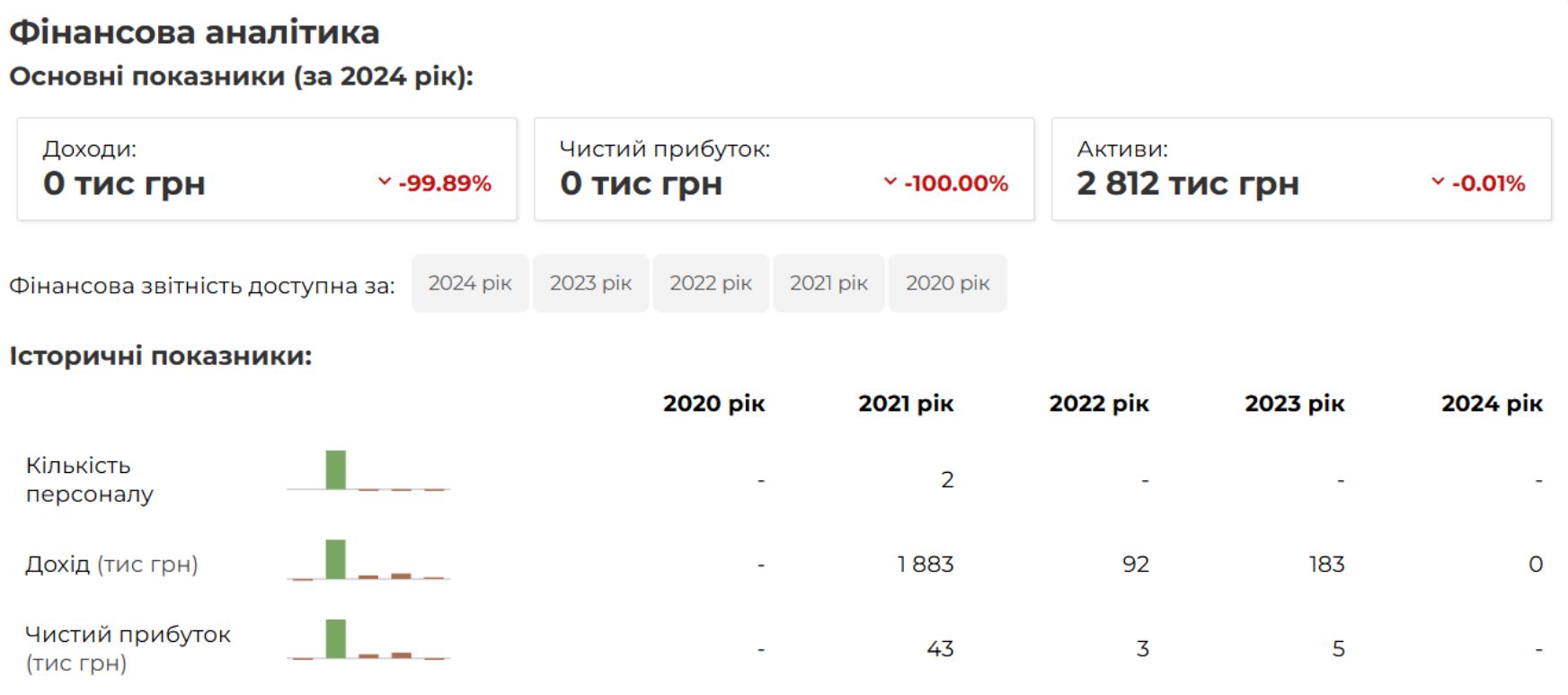Viewport: 1568px width, 695px height.
Task: Click the Дохід (тис грн) row label
Action: click(x=111, y=565)
